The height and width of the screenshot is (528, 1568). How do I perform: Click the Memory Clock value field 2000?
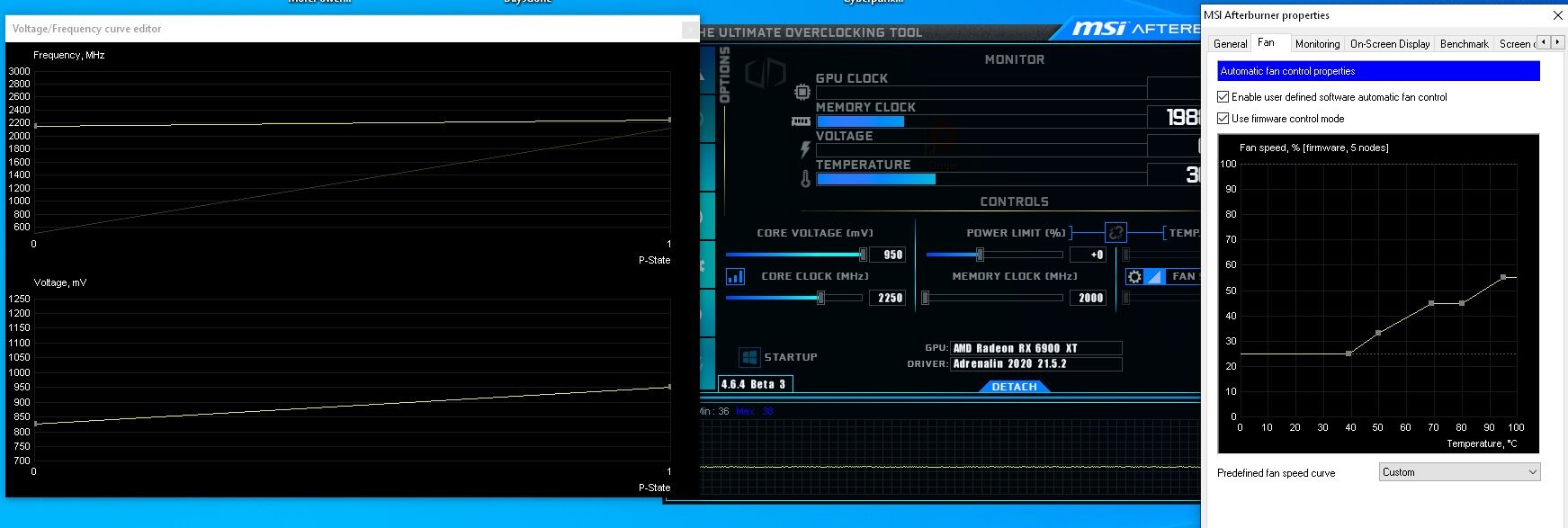(1089, 298)
